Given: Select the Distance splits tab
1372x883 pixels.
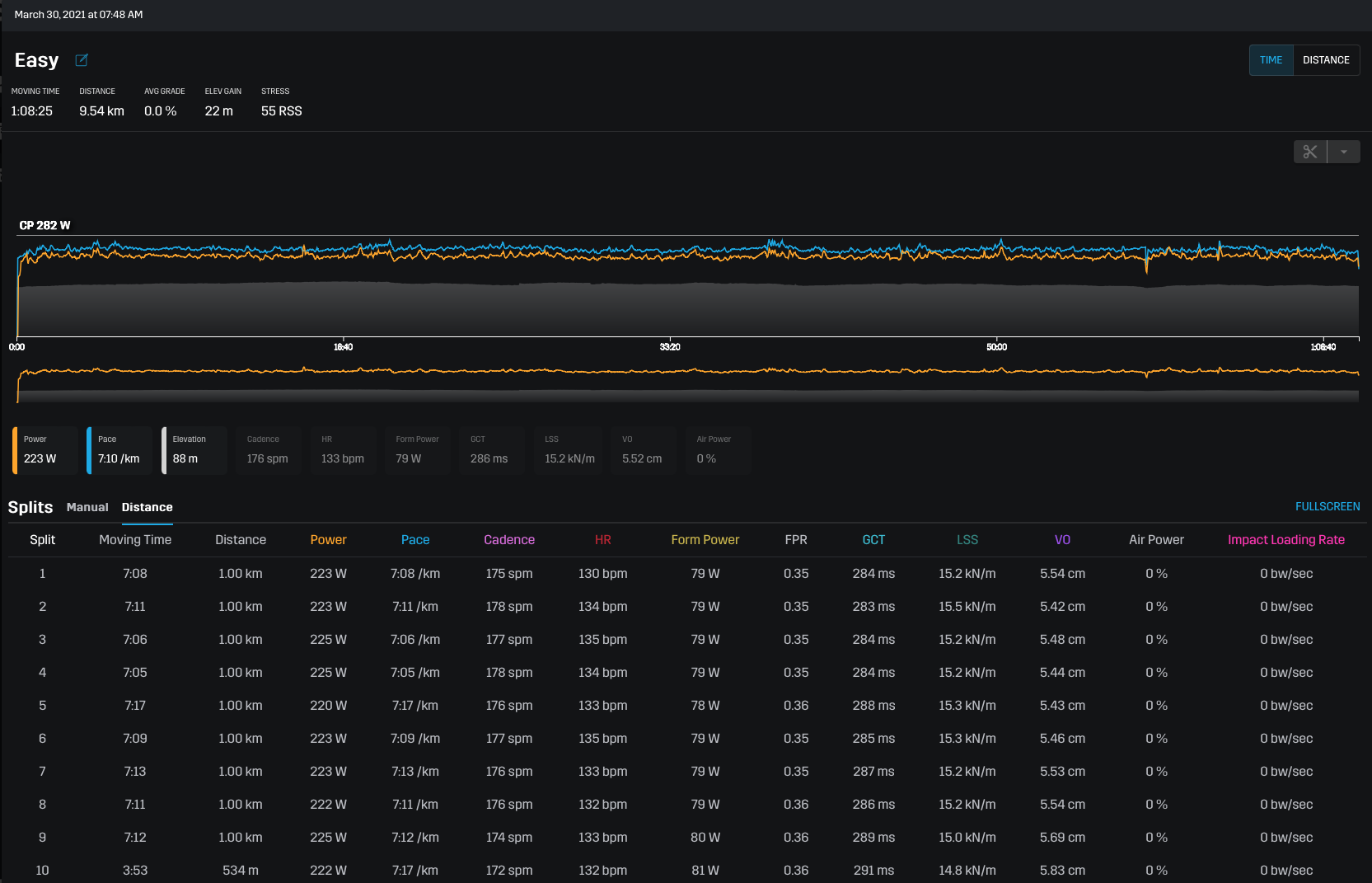Looking at the screenshot, I should click(148, 507).
